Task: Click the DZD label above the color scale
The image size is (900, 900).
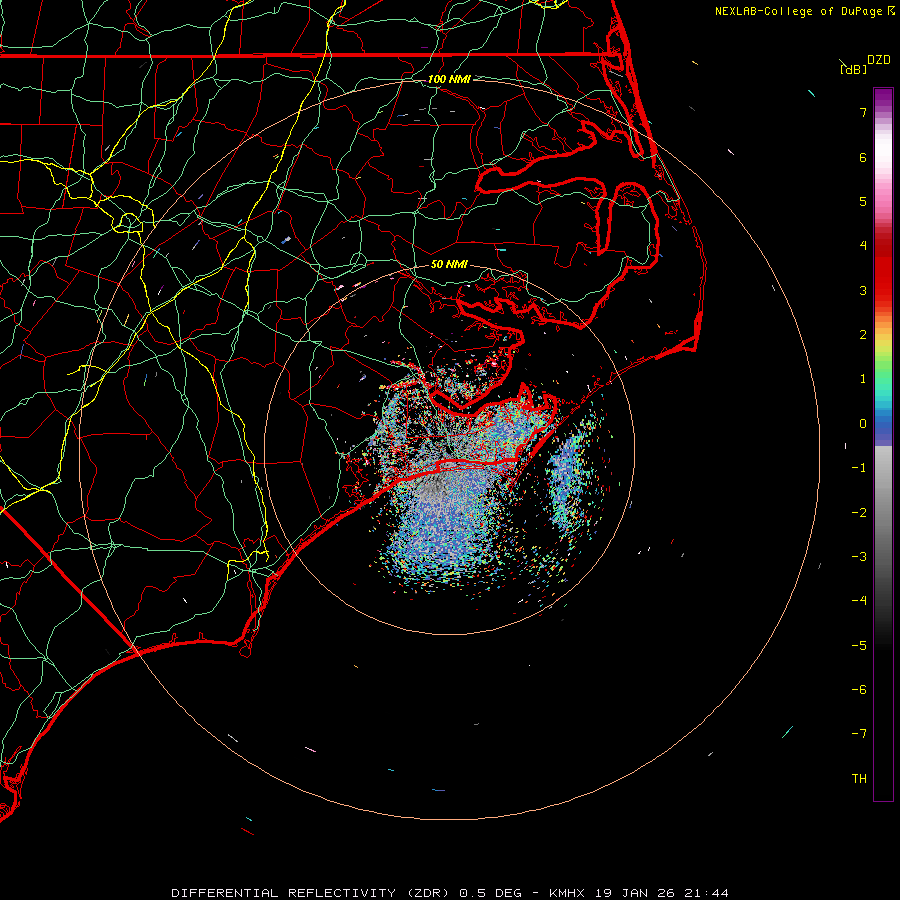Action: [x=879, y=60]
